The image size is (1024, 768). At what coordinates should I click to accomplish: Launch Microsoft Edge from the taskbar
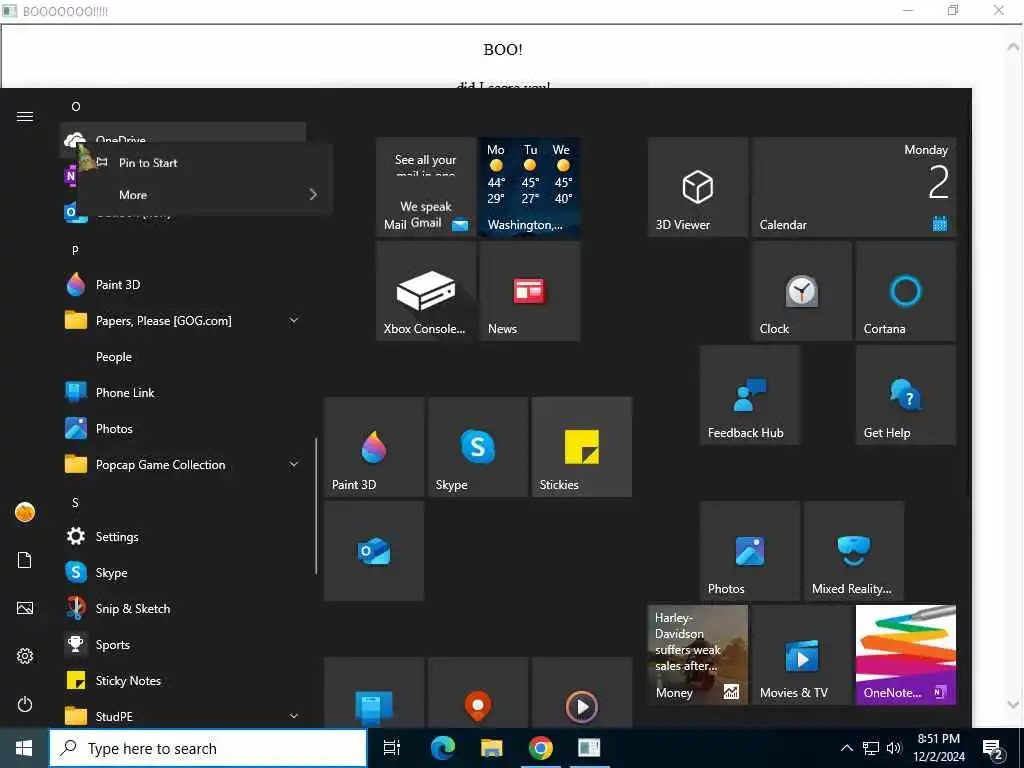click(442, 748)
